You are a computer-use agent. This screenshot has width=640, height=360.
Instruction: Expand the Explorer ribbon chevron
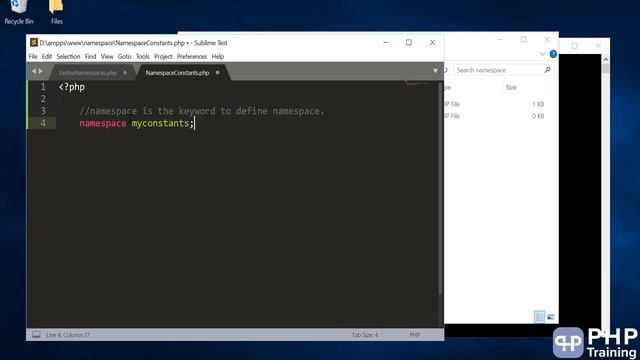[542, 54]
